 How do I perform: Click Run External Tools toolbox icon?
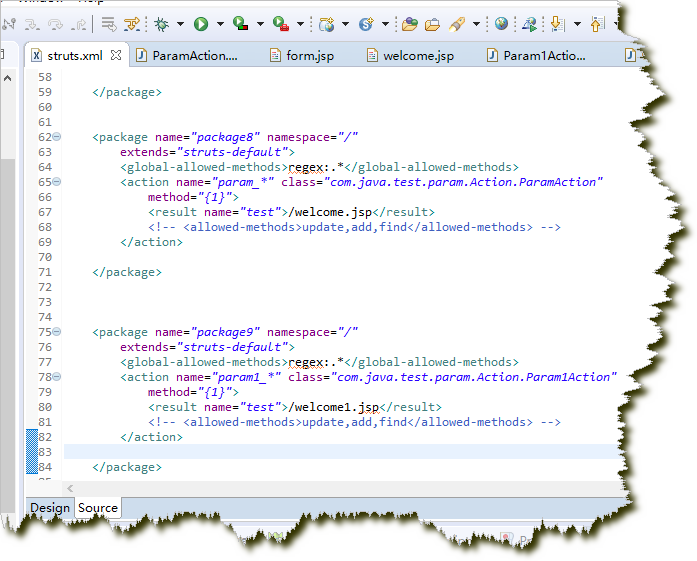pyautogui.click(x=280, y=24)
